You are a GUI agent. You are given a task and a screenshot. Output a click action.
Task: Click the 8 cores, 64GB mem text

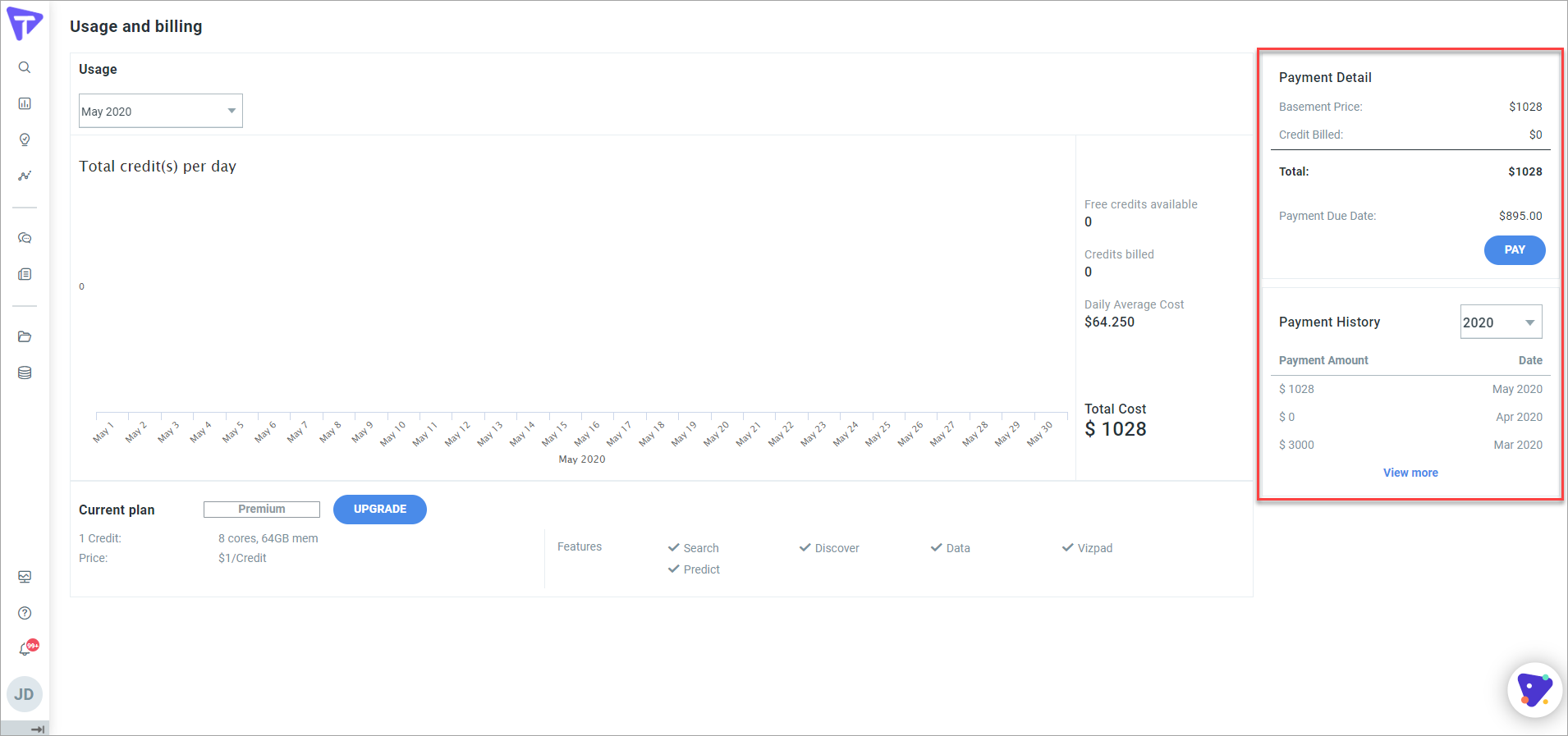[268, 538]
